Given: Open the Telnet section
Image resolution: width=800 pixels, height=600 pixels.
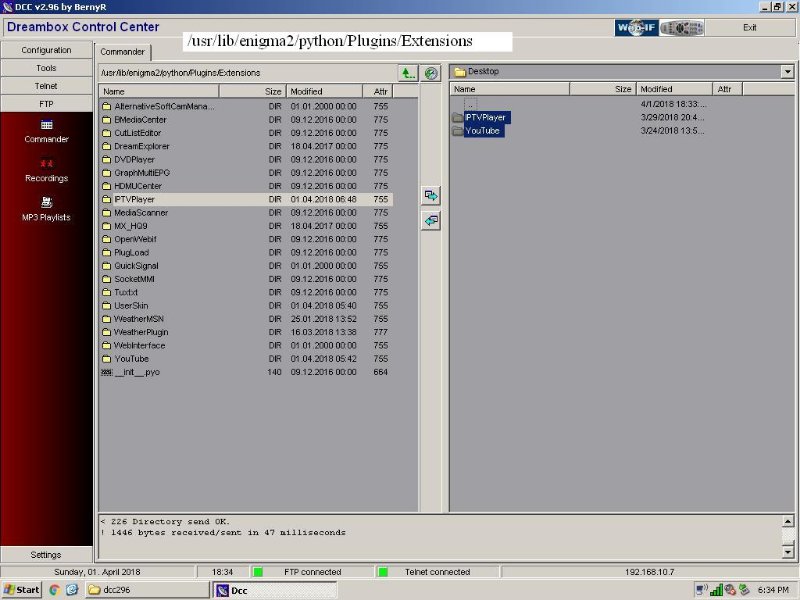Looking at the screenshot, I should point(47,86).
